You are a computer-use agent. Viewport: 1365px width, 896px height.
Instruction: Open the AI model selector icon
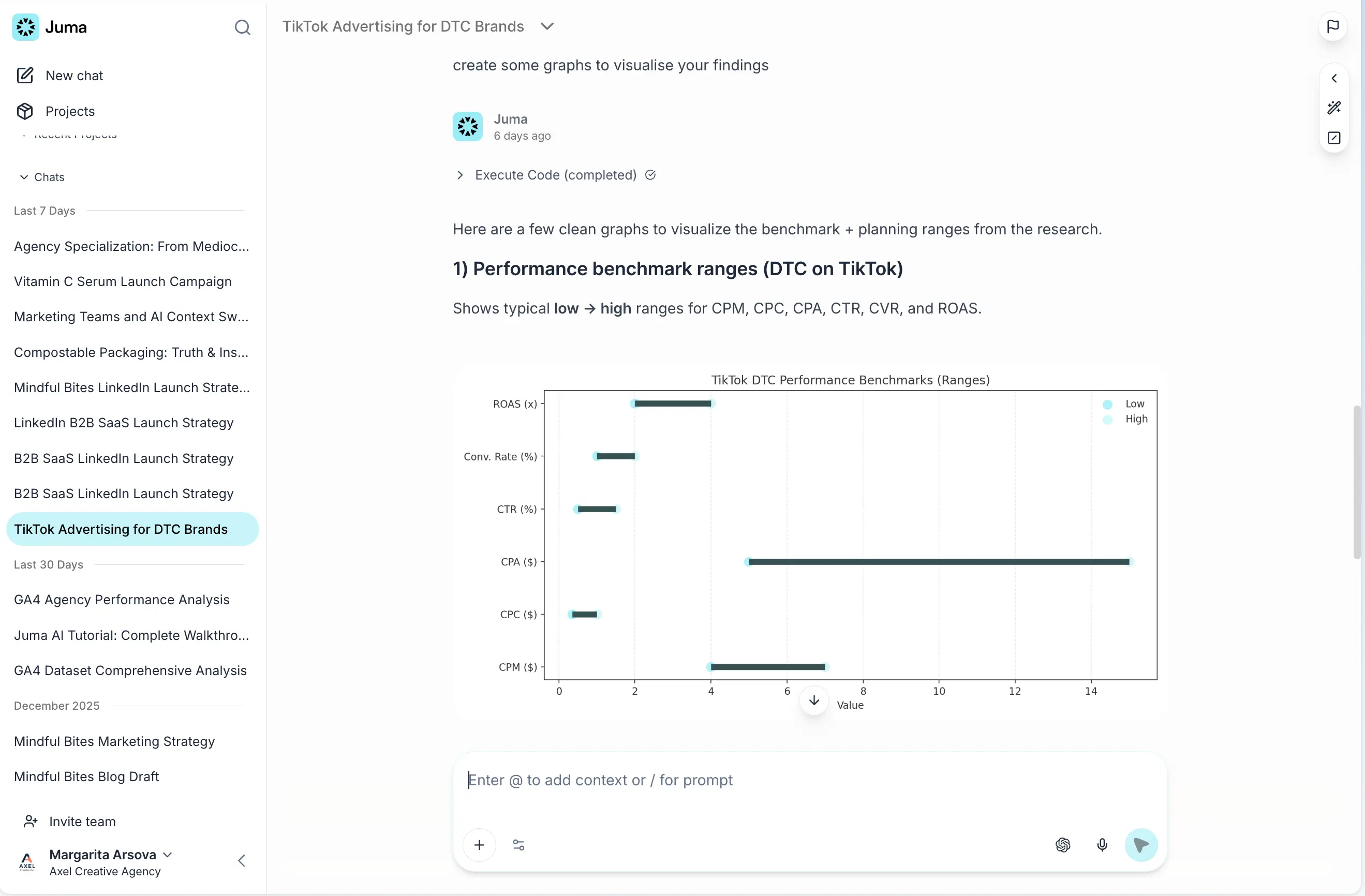coord(1063,844)
